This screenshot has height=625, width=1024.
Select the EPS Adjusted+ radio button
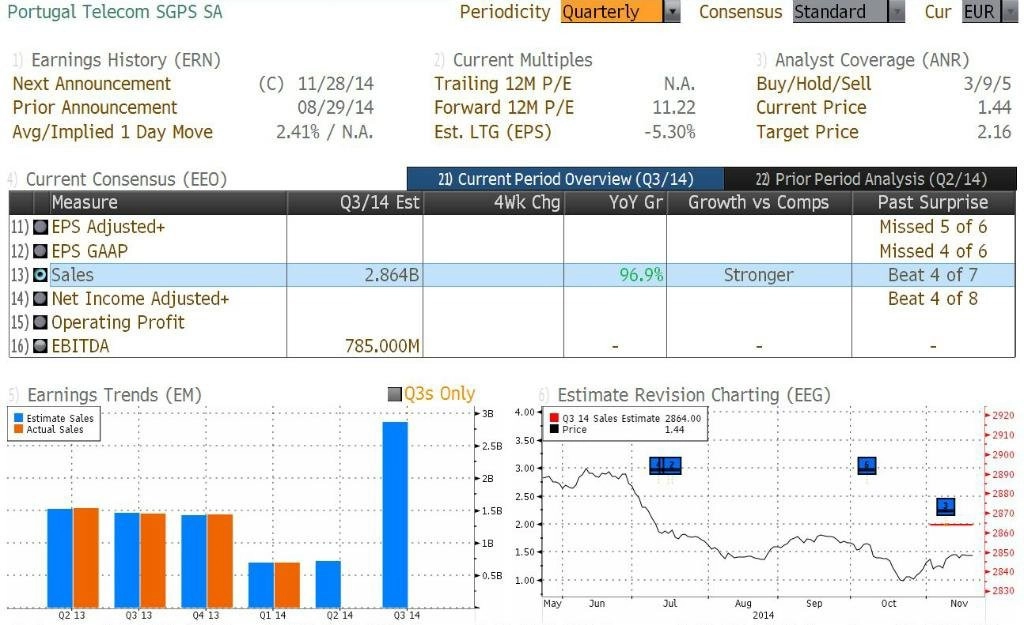pos(40,227)
